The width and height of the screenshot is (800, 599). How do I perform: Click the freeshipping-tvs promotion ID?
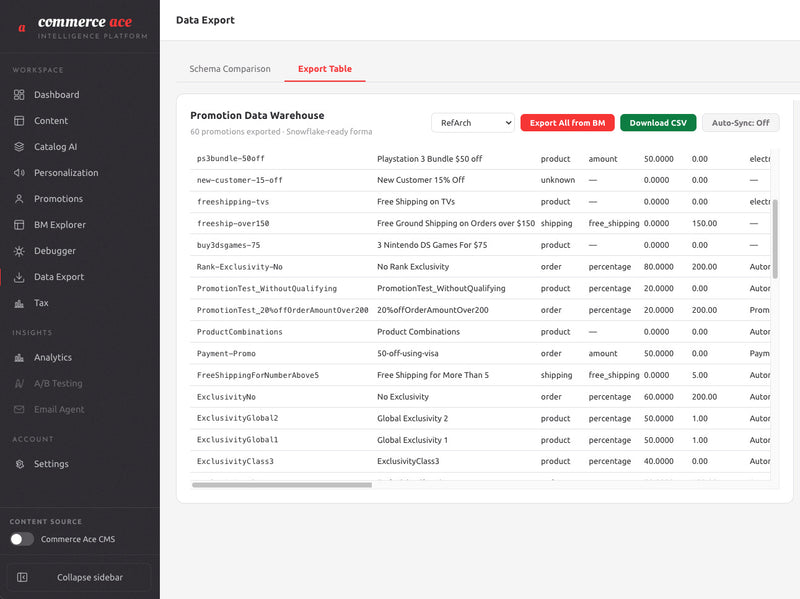(233, 202)
